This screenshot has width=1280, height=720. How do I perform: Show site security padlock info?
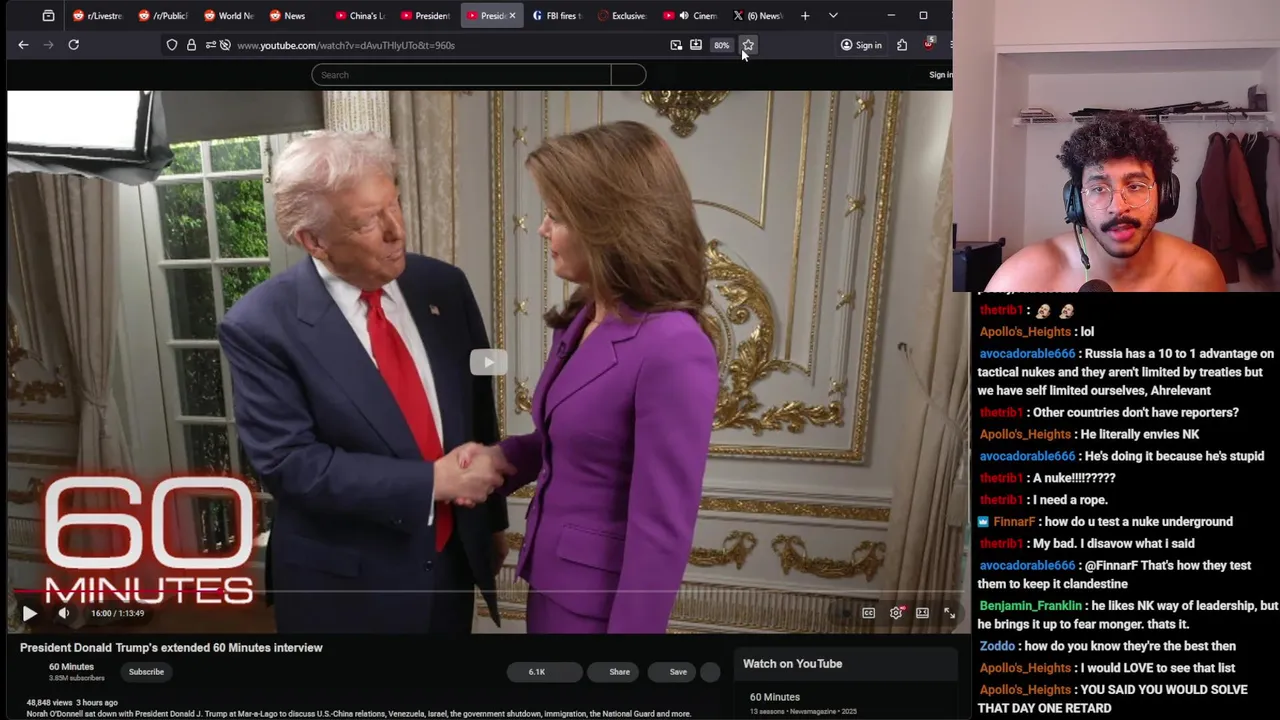pyautogui.click(x=191, y=45)
